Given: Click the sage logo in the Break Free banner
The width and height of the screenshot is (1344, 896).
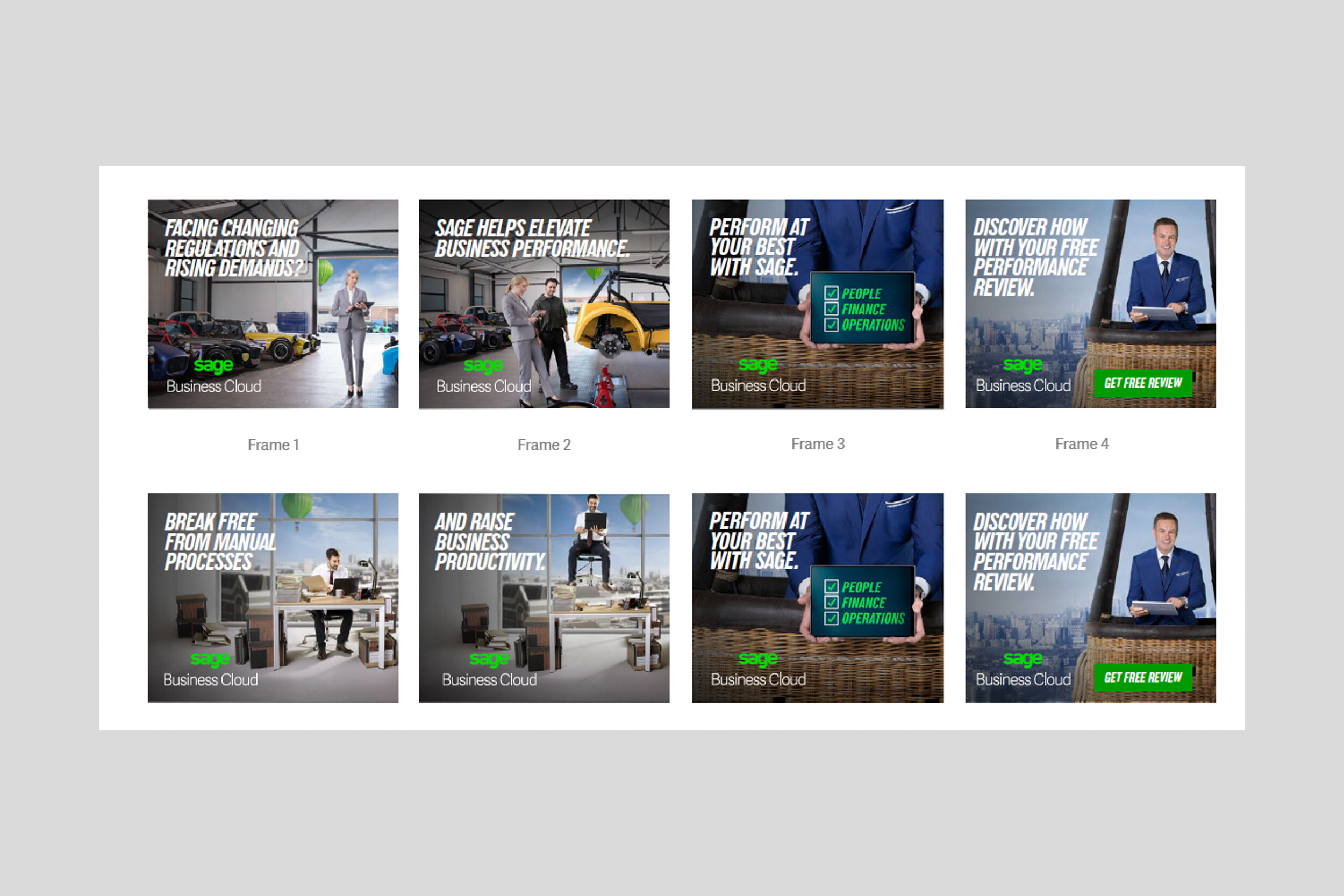Looking at the screenshot, I should click(x=210, y=659).
